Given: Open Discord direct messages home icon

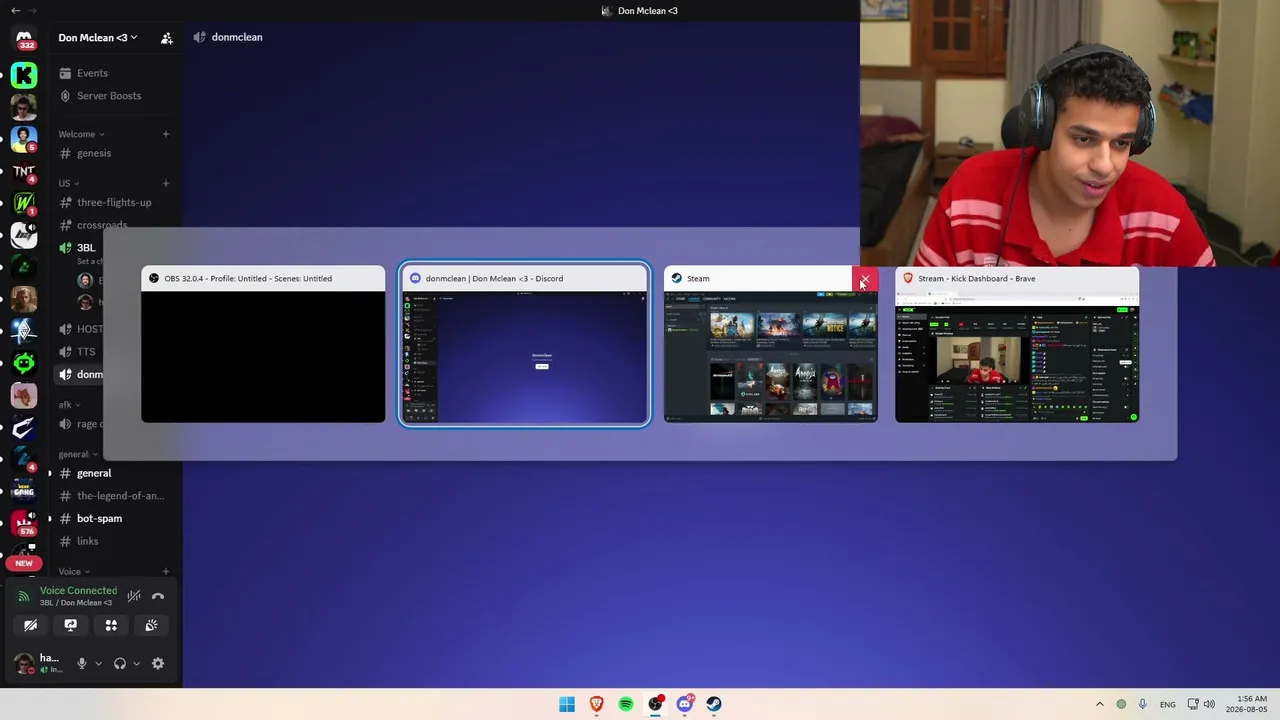Looking at the screenshot, I should point(24,41).
